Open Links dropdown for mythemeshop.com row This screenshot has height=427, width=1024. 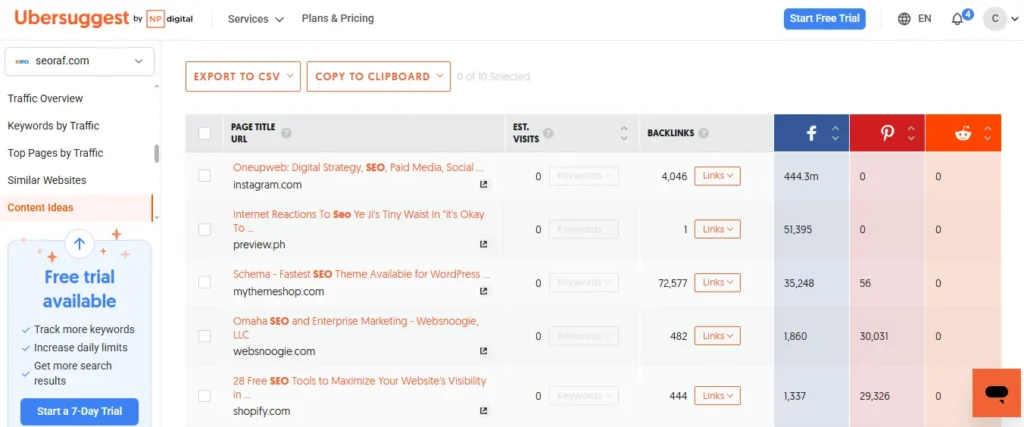point(717,283)
